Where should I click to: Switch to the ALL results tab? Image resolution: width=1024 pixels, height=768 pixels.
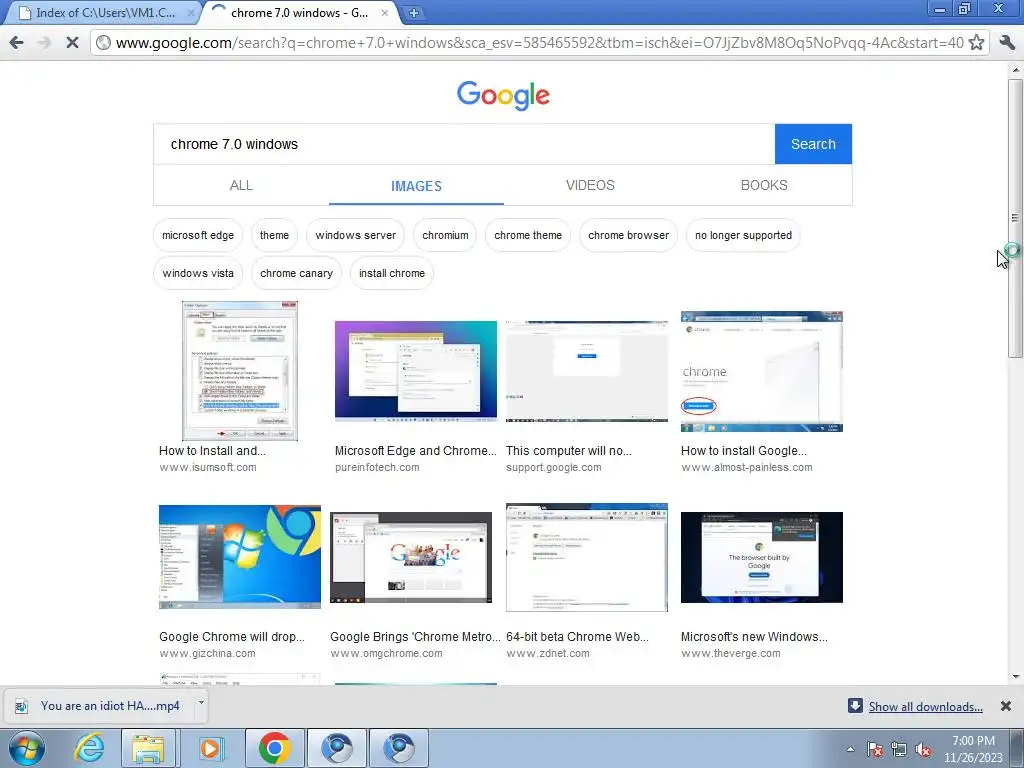pos(241,185)
